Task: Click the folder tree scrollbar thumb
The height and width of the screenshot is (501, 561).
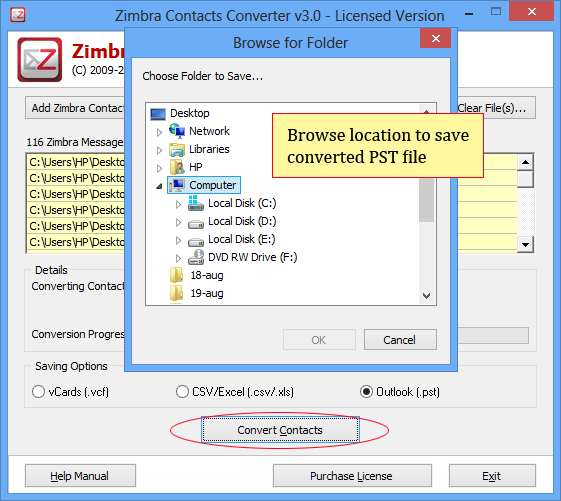Action: [x=426, y=199]
